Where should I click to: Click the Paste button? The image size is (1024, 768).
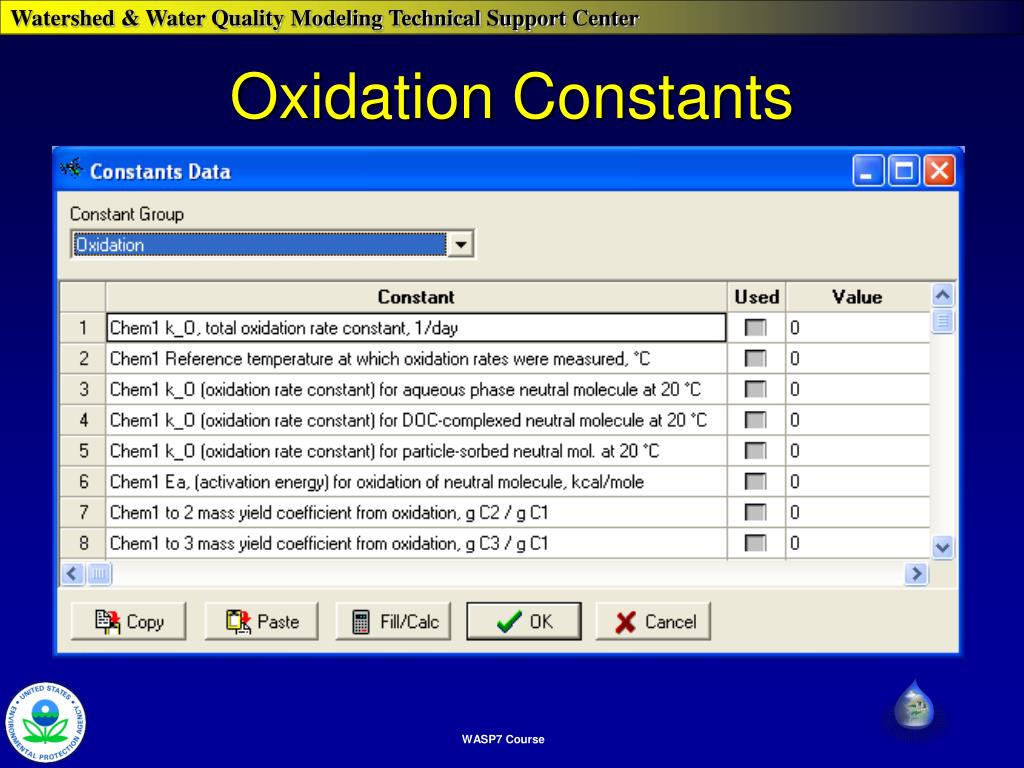262,621
